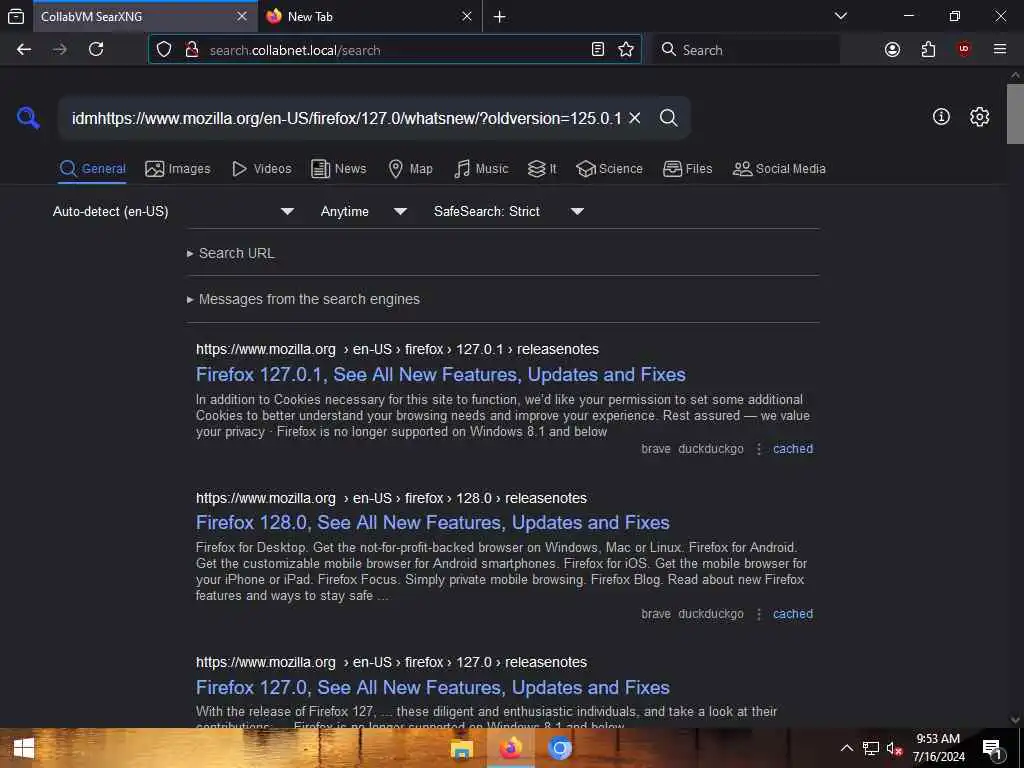The height and width of the screenshot is (768, 1024).
Task: Switch to News search category
Action: (x=339, y=168)
